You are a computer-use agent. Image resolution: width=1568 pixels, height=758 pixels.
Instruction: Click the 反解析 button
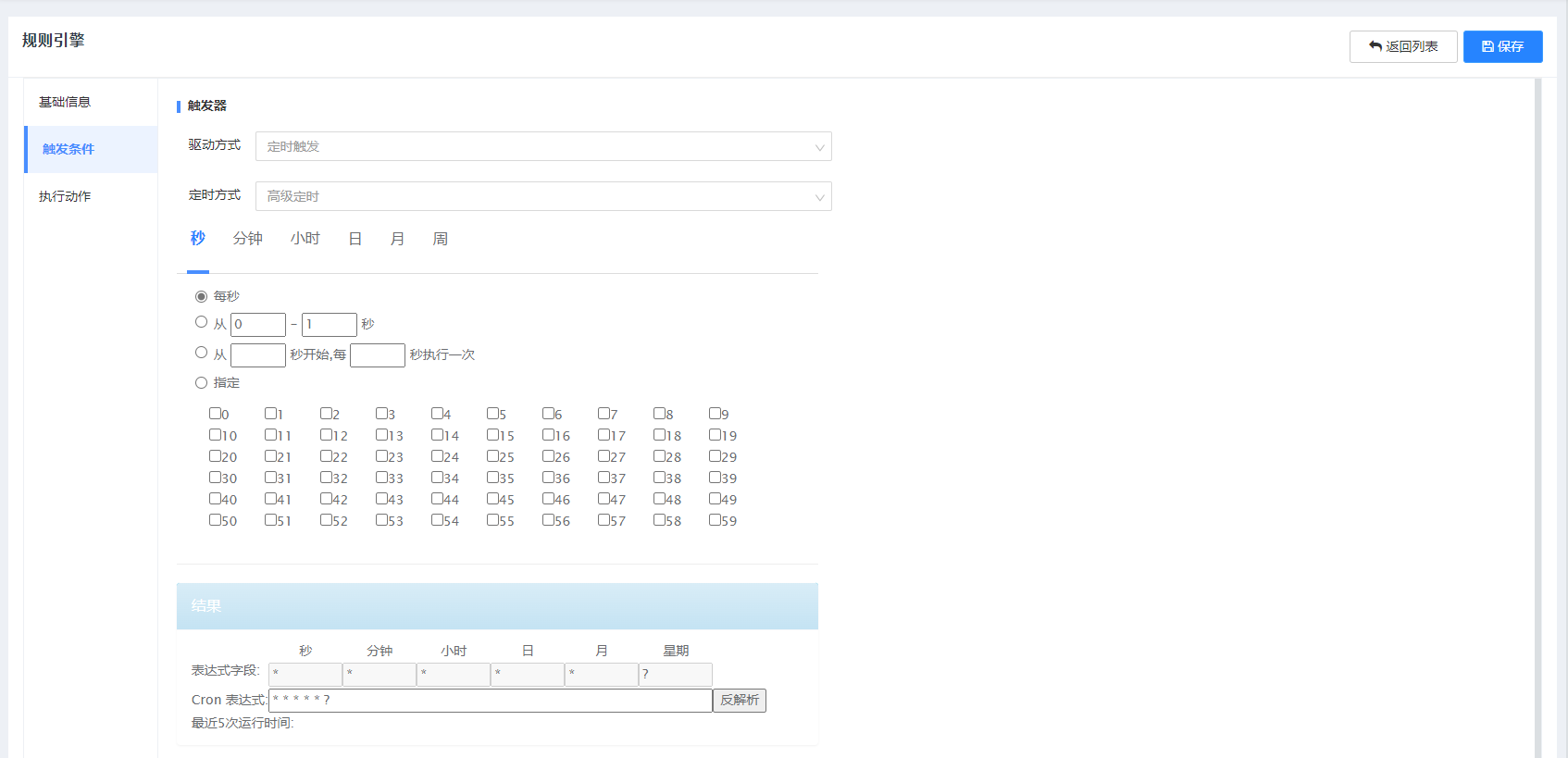click(x=739, y=701)
